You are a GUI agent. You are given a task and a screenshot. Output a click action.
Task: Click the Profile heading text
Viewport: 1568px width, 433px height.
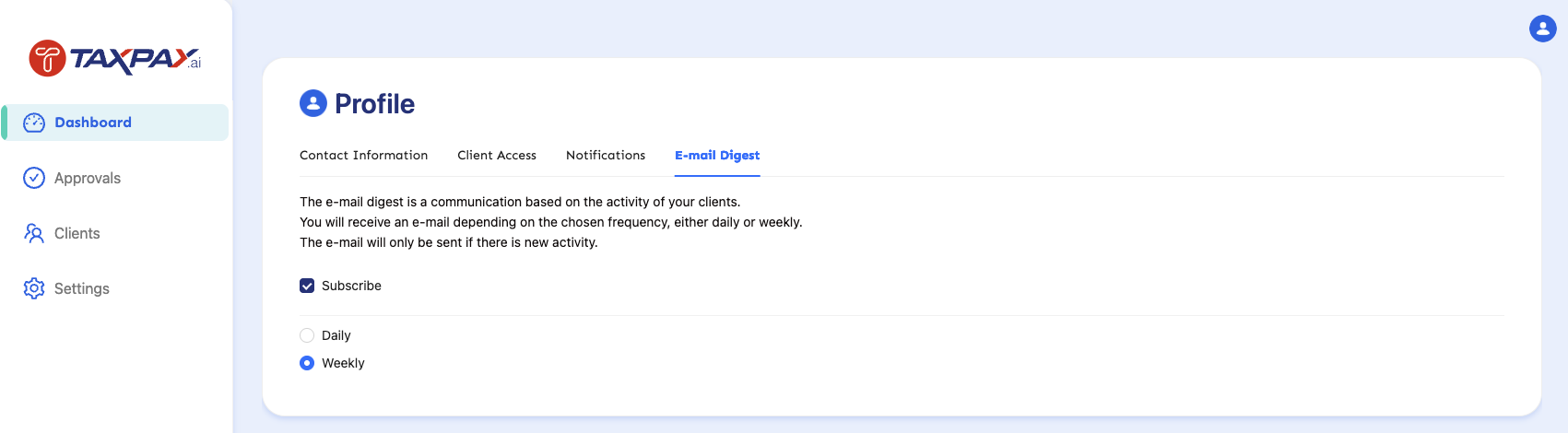[x=374, y=104]
